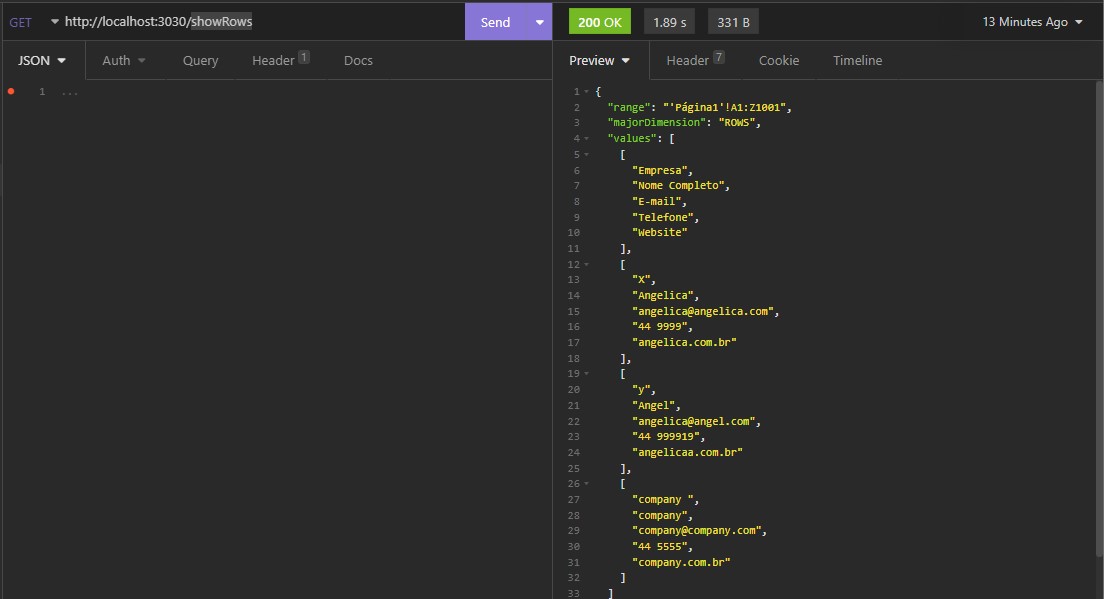This screenshot has height=599, width=1104.
Task: Open the "13 Minutes Ago" response history dropdown
Action: pos(1030,21)
